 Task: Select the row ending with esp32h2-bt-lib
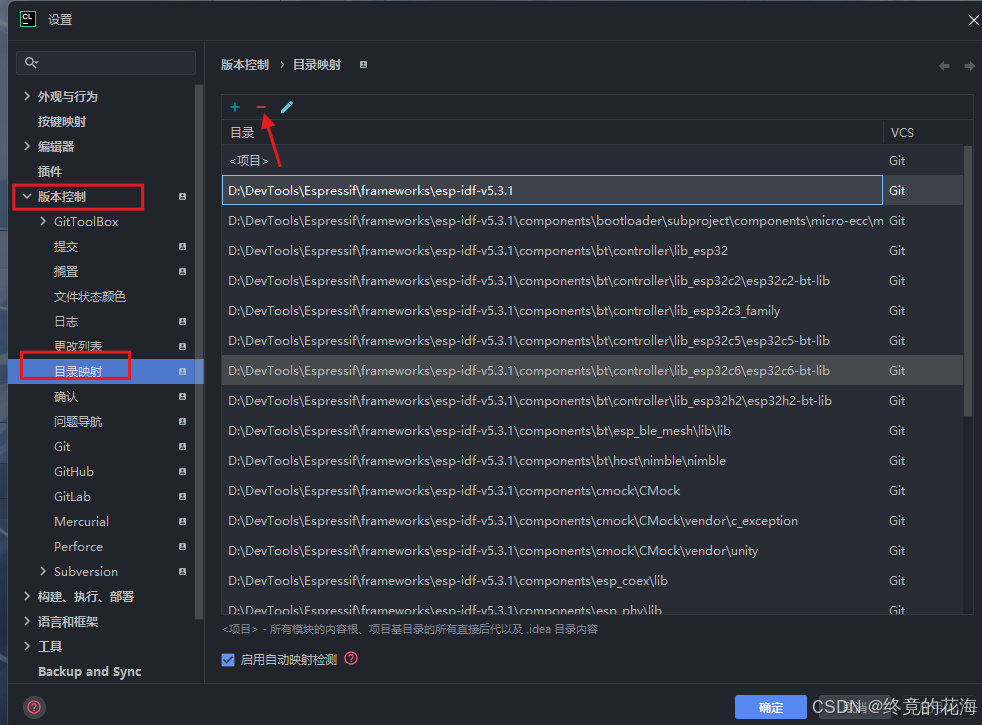592,401
